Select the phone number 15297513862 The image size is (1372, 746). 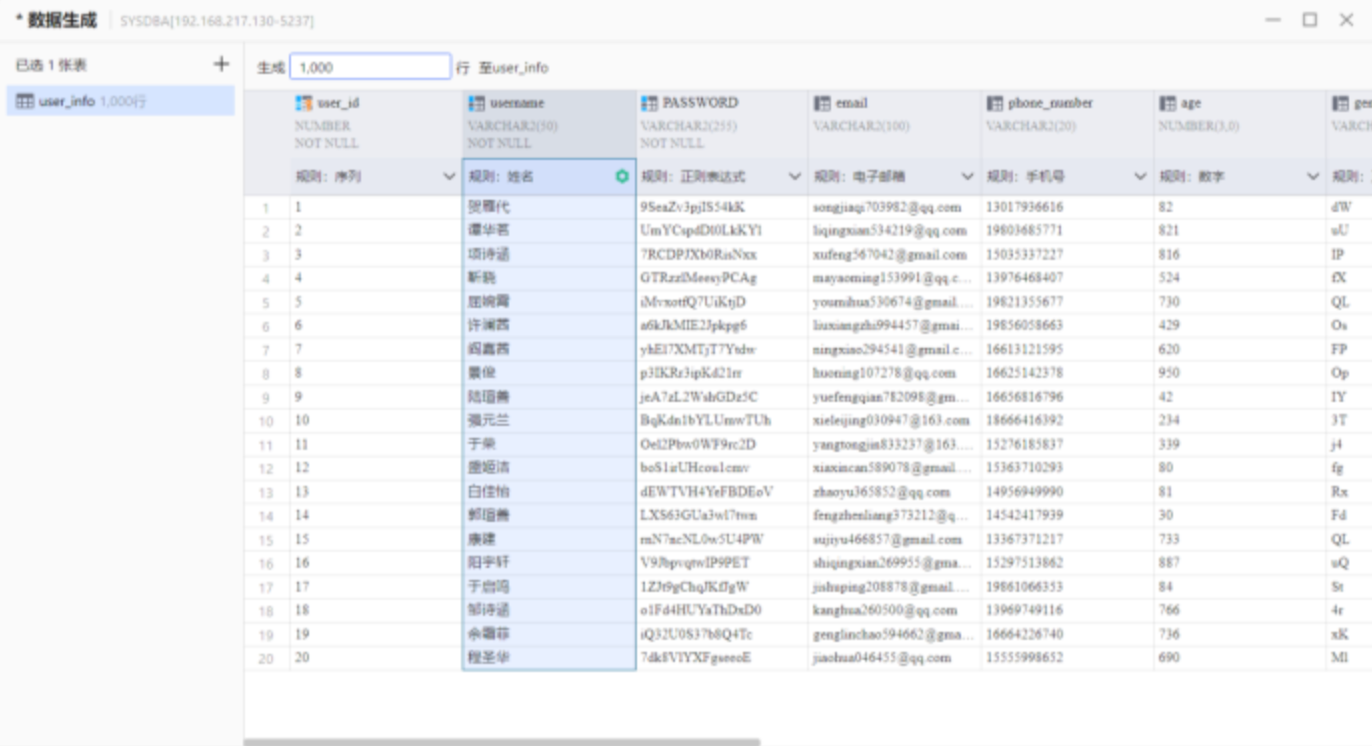pos(1025,563)
